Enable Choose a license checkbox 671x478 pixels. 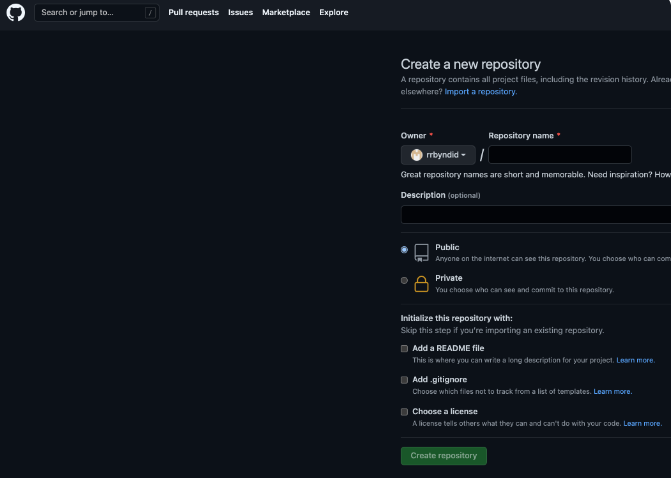tap(404, 412)
